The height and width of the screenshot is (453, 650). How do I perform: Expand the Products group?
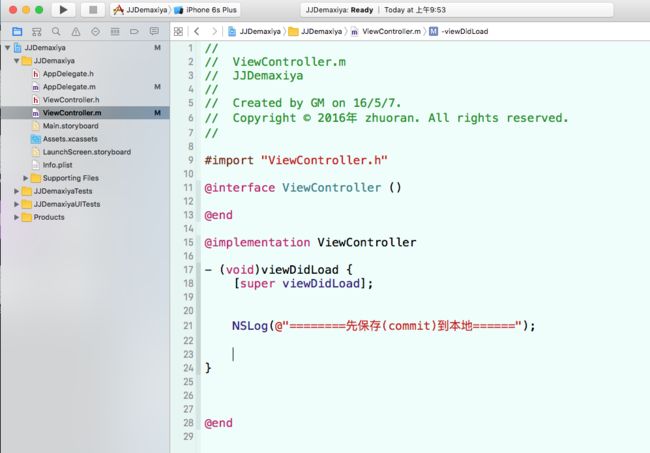pos(17,217)
